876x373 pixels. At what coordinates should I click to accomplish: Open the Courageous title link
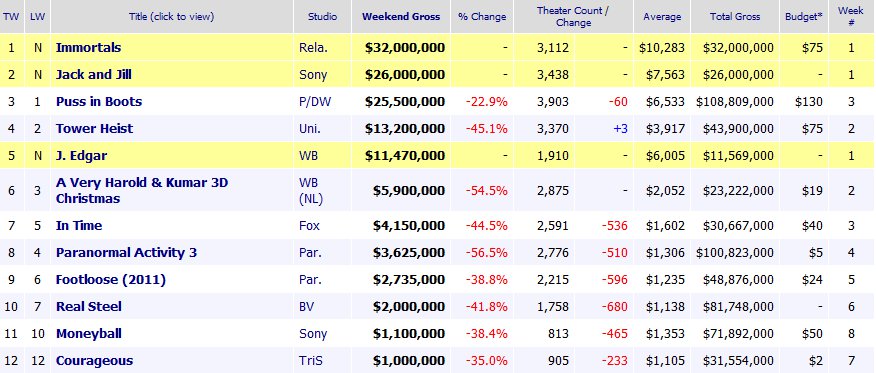[94, 361]
